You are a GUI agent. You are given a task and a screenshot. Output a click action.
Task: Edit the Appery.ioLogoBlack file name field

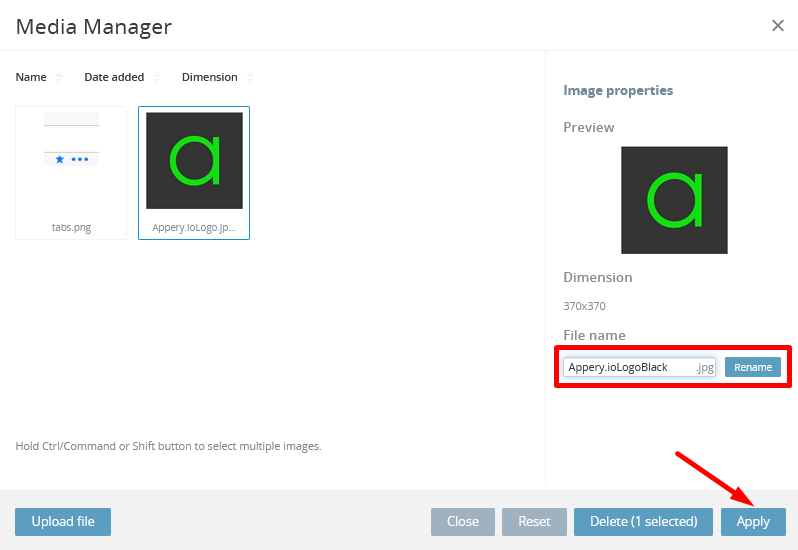tap(639, 367)
